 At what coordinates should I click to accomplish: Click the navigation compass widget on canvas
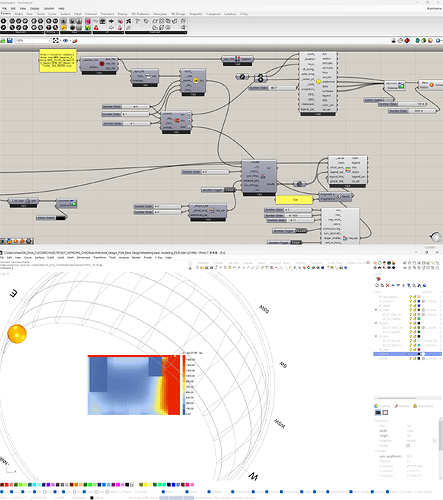[x=436, y=237]
